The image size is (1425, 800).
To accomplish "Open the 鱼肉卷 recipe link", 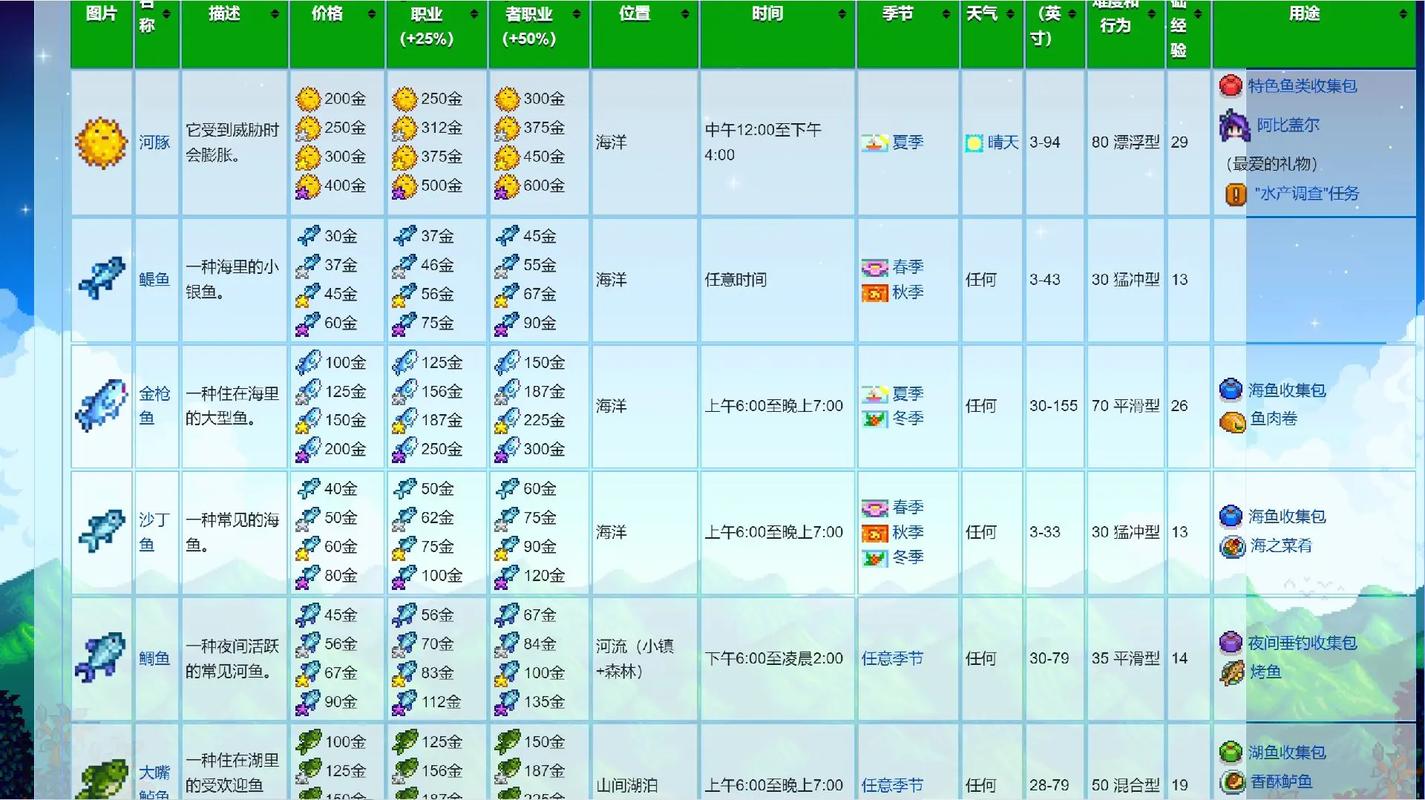I will coord(1273,420).
